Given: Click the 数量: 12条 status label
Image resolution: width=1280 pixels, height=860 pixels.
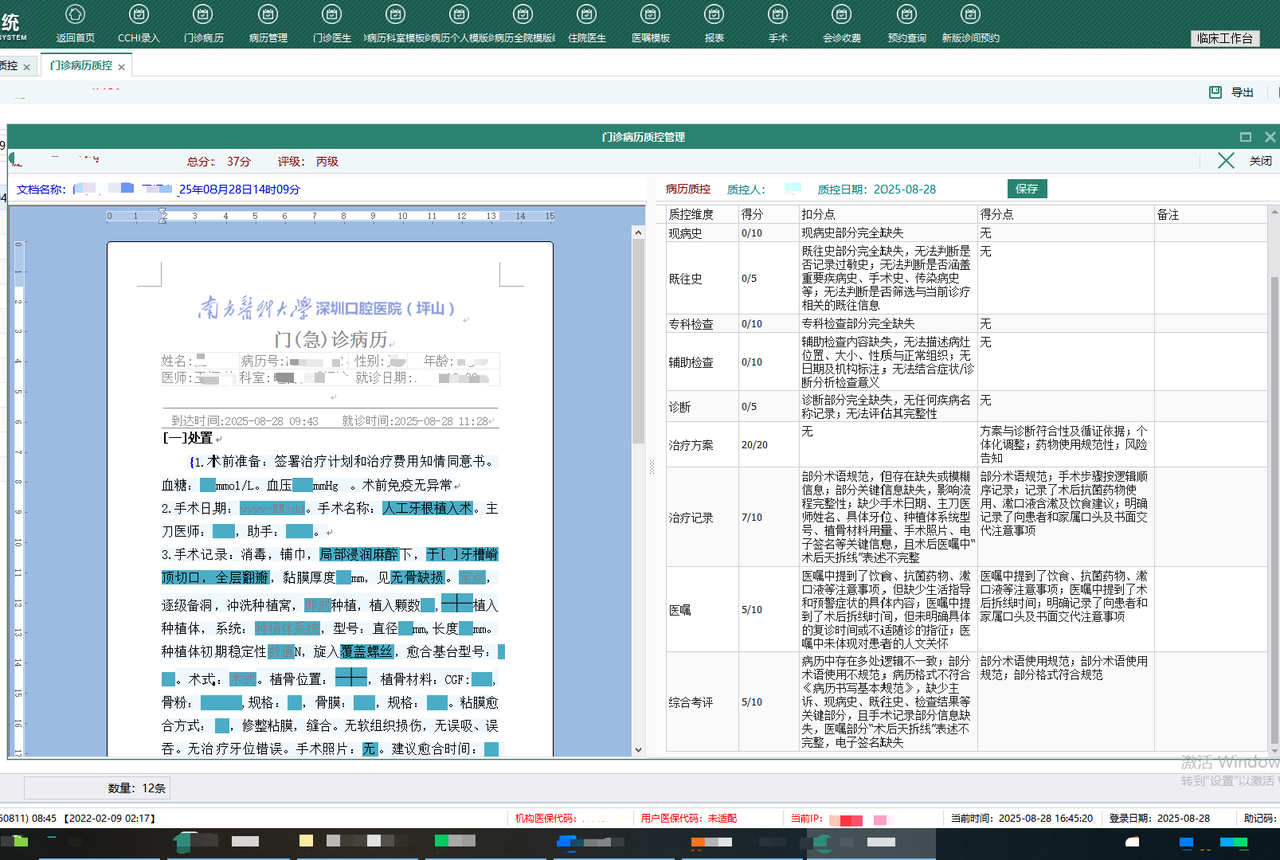Looking at the screenshot, I should coord(138,788).
